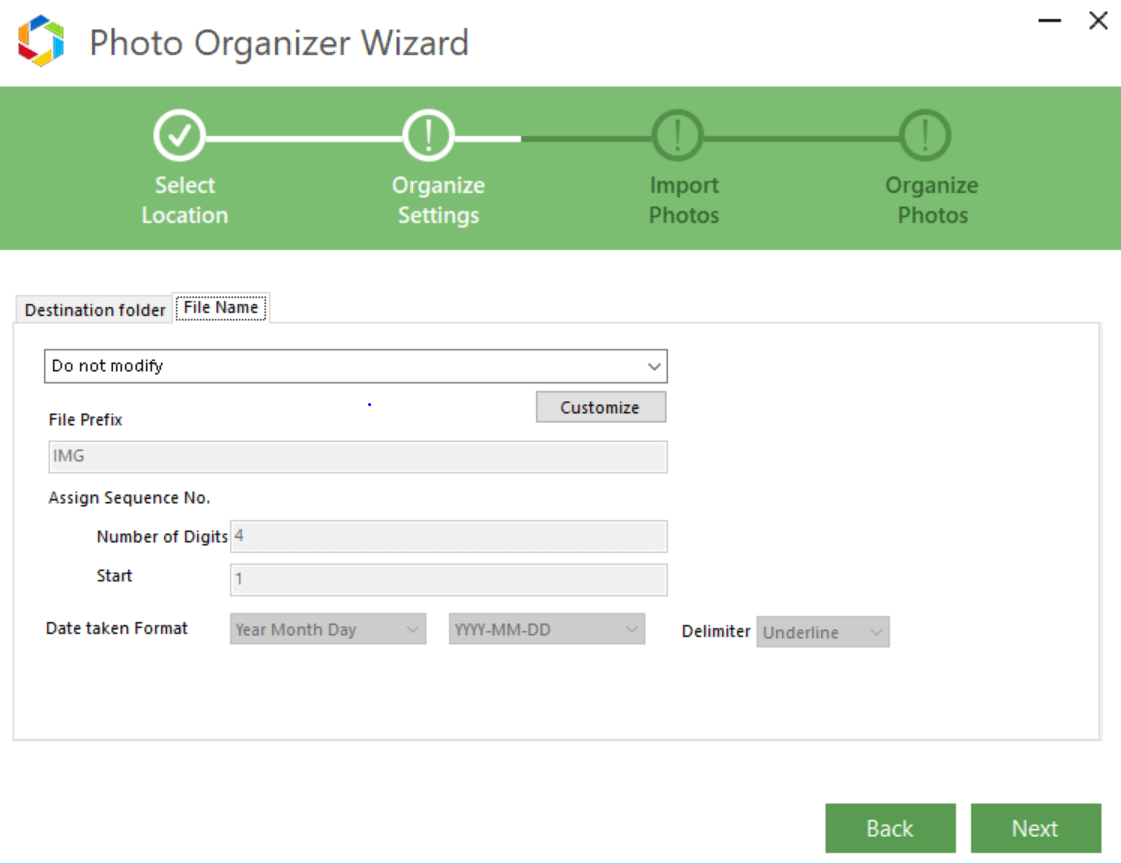Click the Import Photos step label

click(x=684, y=200)
